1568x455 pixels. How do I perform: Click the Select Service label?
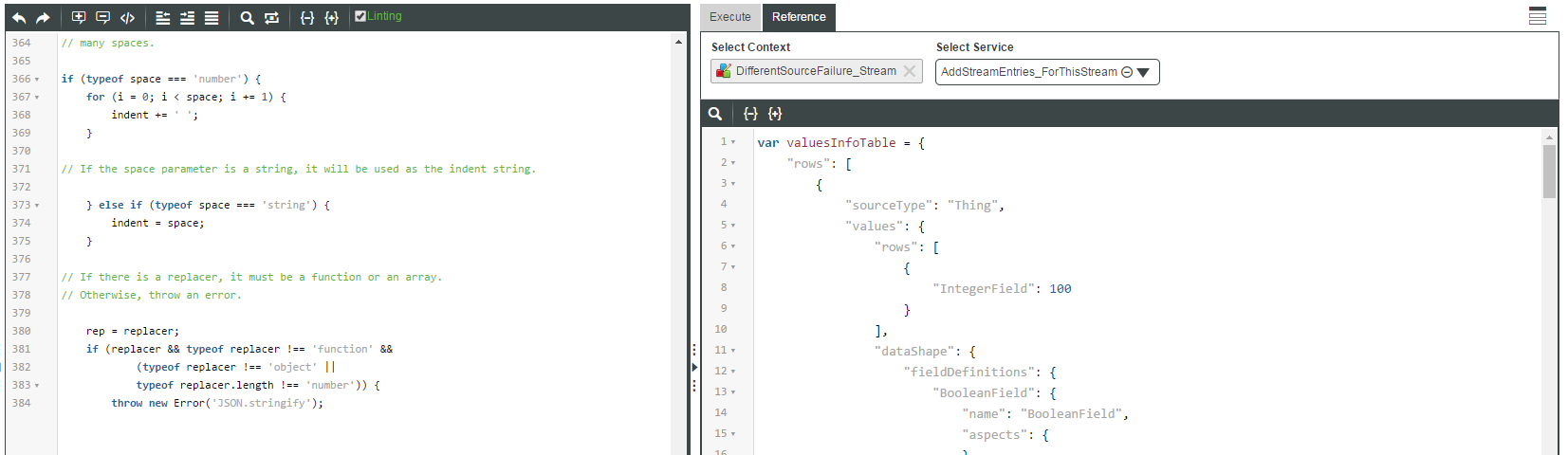974,47
